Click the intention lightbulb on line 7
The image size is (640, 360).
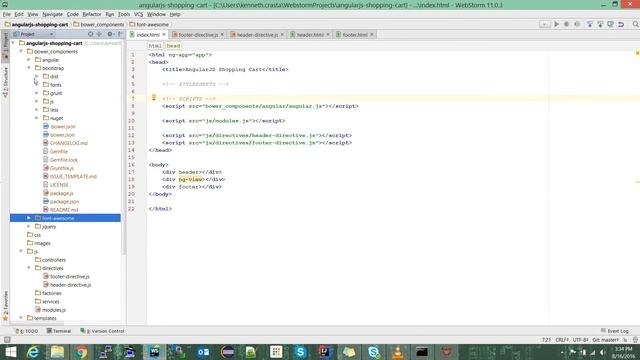click(x=154, y=98)
